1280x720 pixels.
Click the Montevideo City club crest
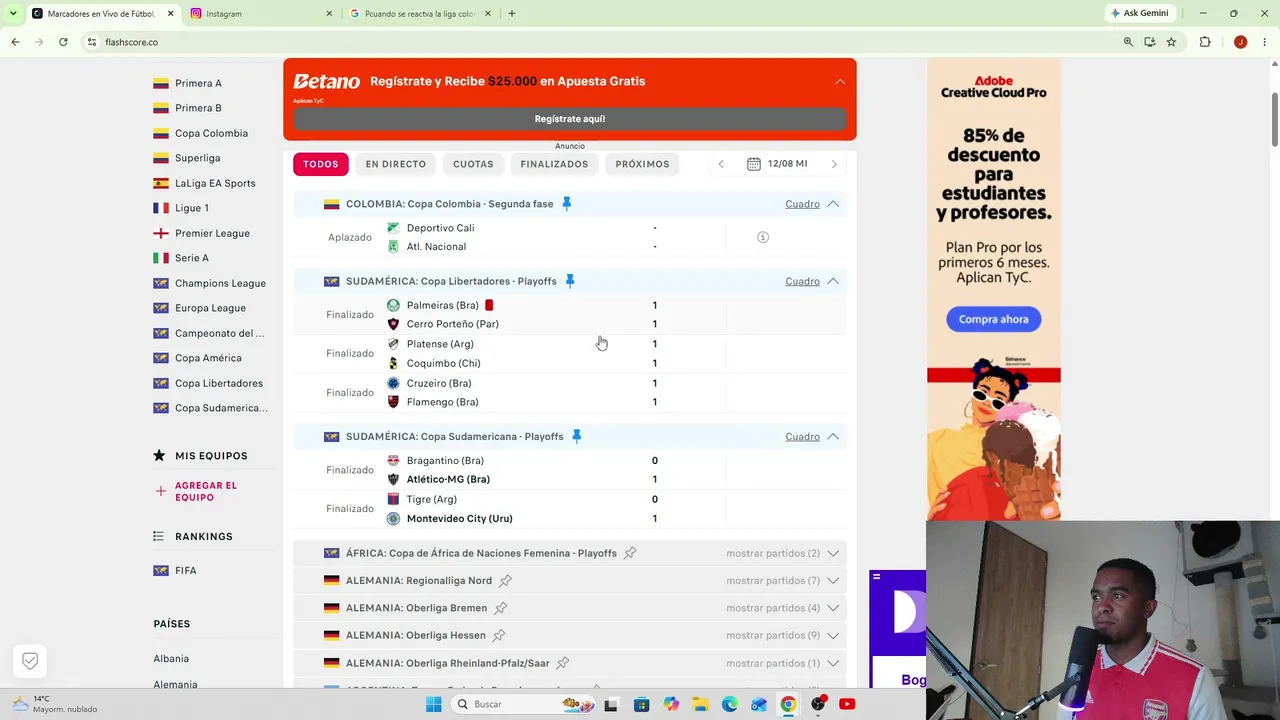tap(393, 518)
